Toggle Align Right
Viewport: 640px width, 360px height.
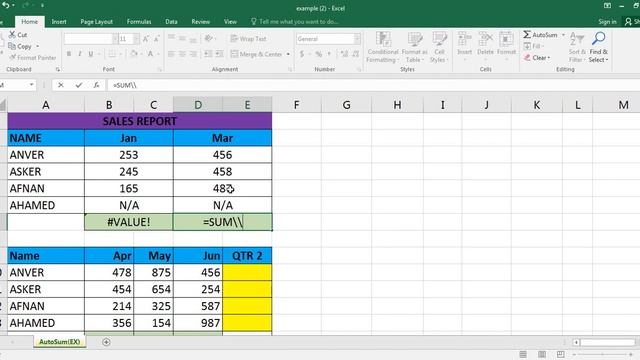193,54
